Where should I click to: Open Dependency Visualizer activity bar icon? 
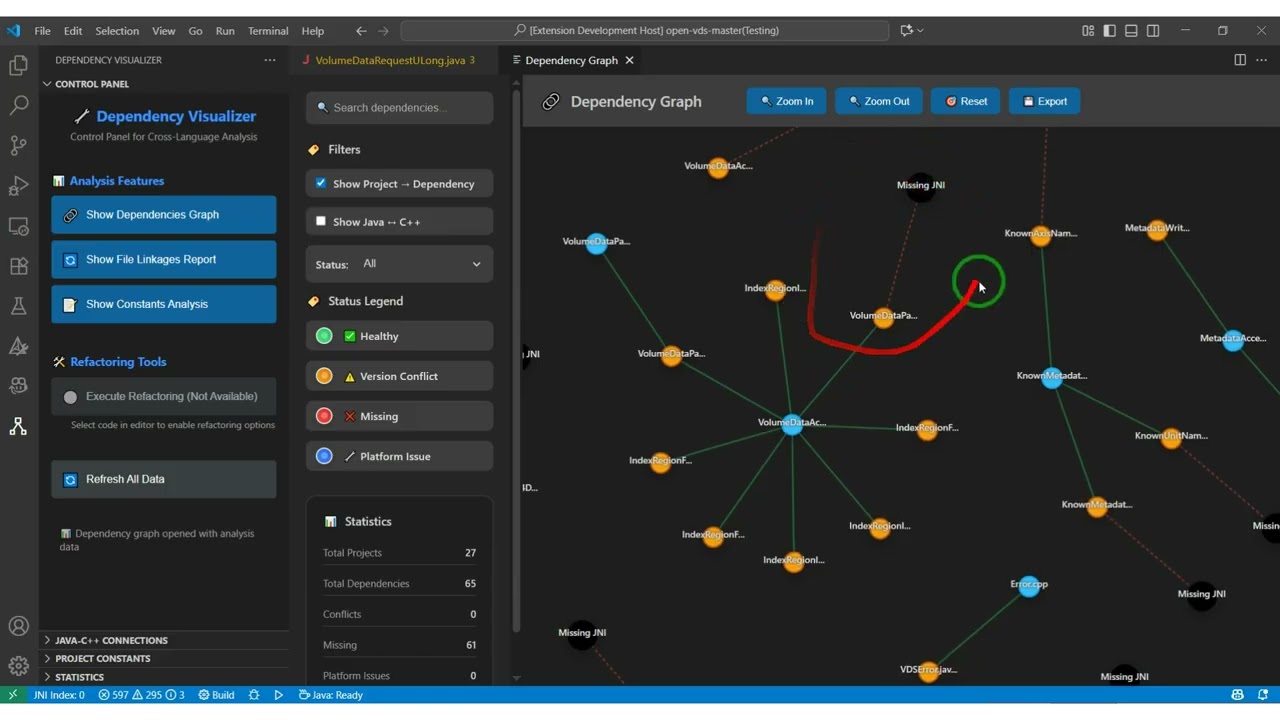point(18,426)
